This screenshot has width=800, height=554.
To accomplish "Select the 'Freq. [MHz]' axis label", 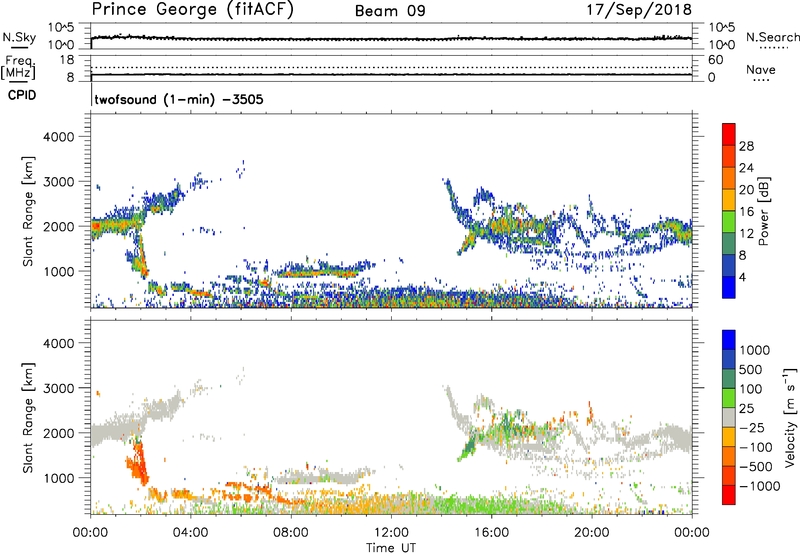I will 19,67.
